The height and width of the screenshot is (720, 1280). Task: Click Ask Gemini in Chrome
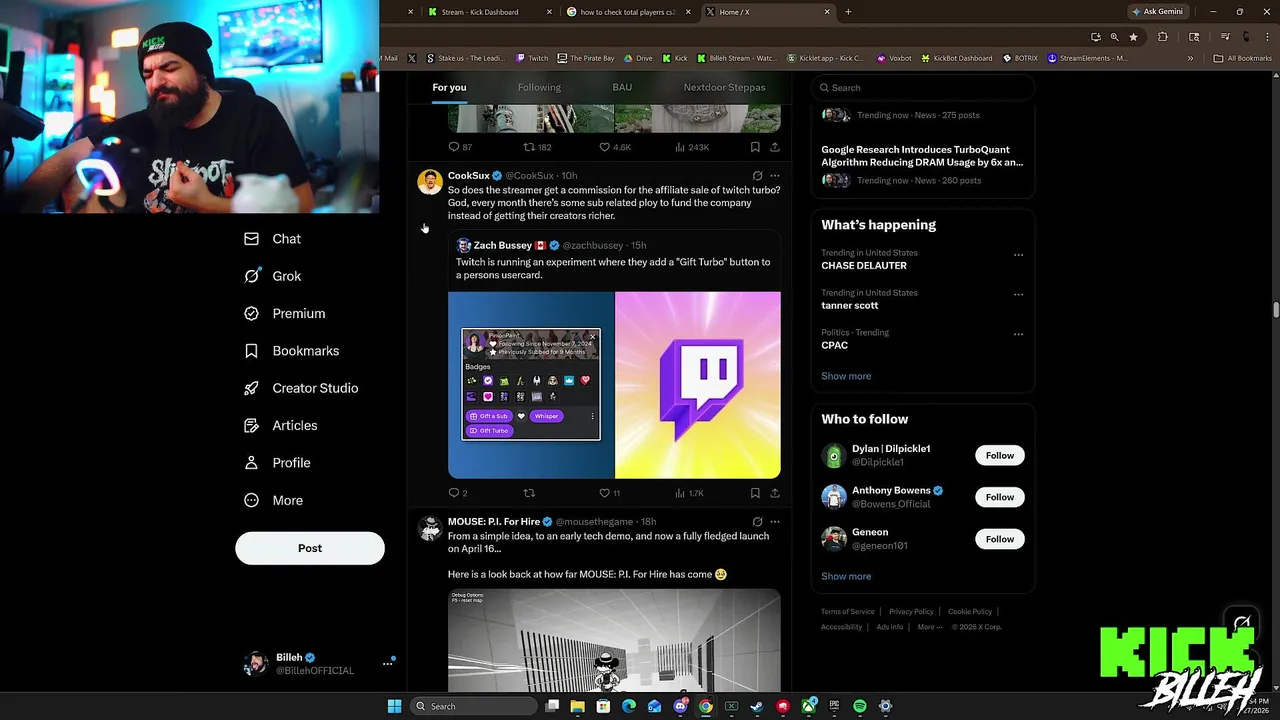(x=1157, y=12)
